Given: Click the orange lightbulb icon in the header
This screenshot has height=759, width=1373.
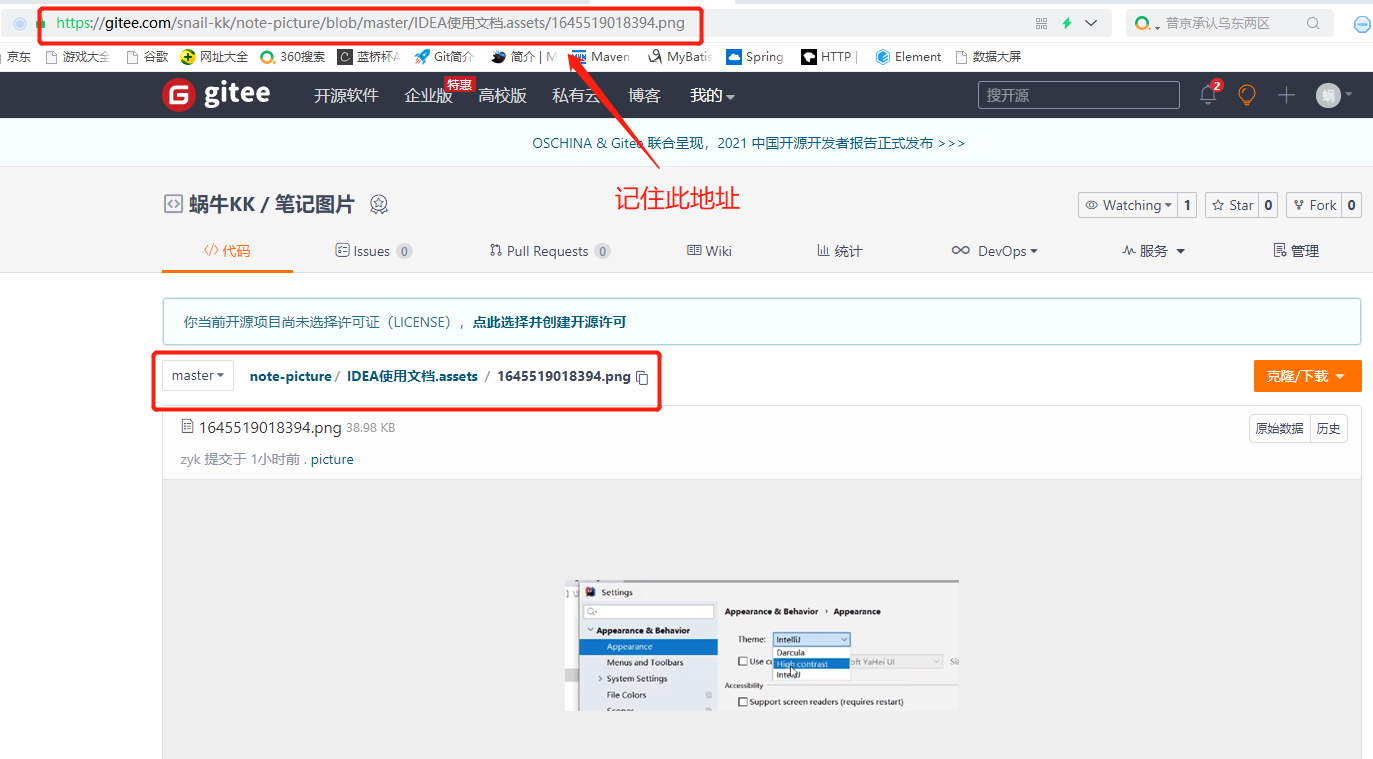Looking at the screenshot, I should point(1247,95).
